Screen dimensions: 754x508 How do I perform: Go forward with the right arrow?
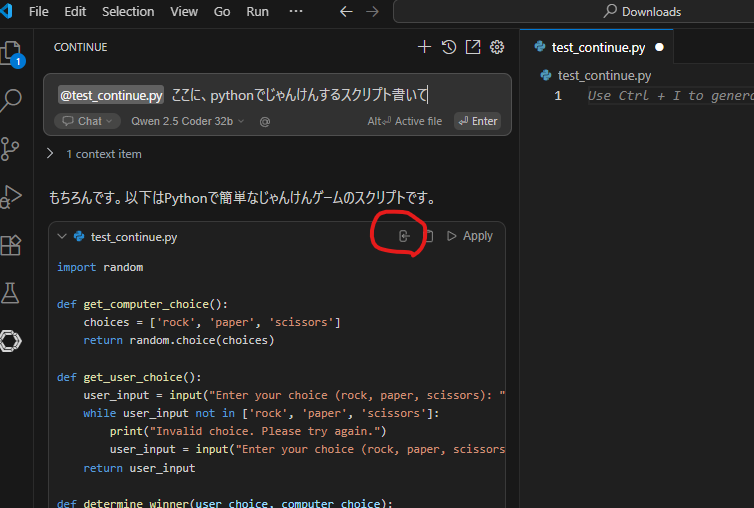coord(372,12)
